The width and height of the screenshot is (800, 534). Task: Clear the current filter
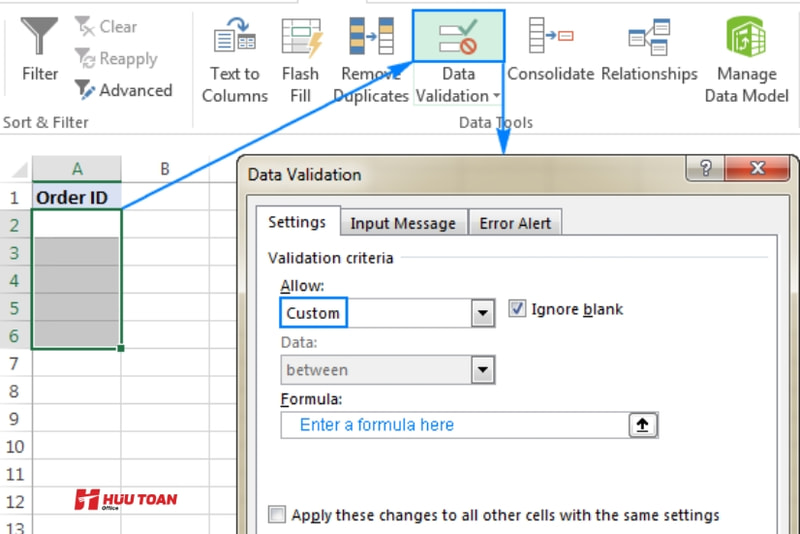click(106, 27)
